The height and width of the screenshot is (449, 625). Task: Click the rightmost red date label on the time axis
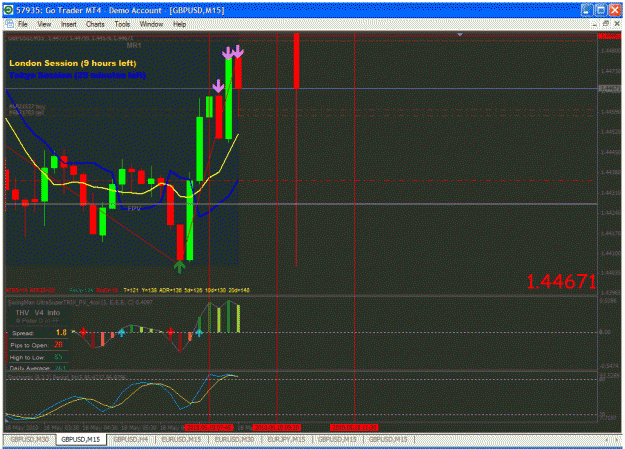pos(354,427)
